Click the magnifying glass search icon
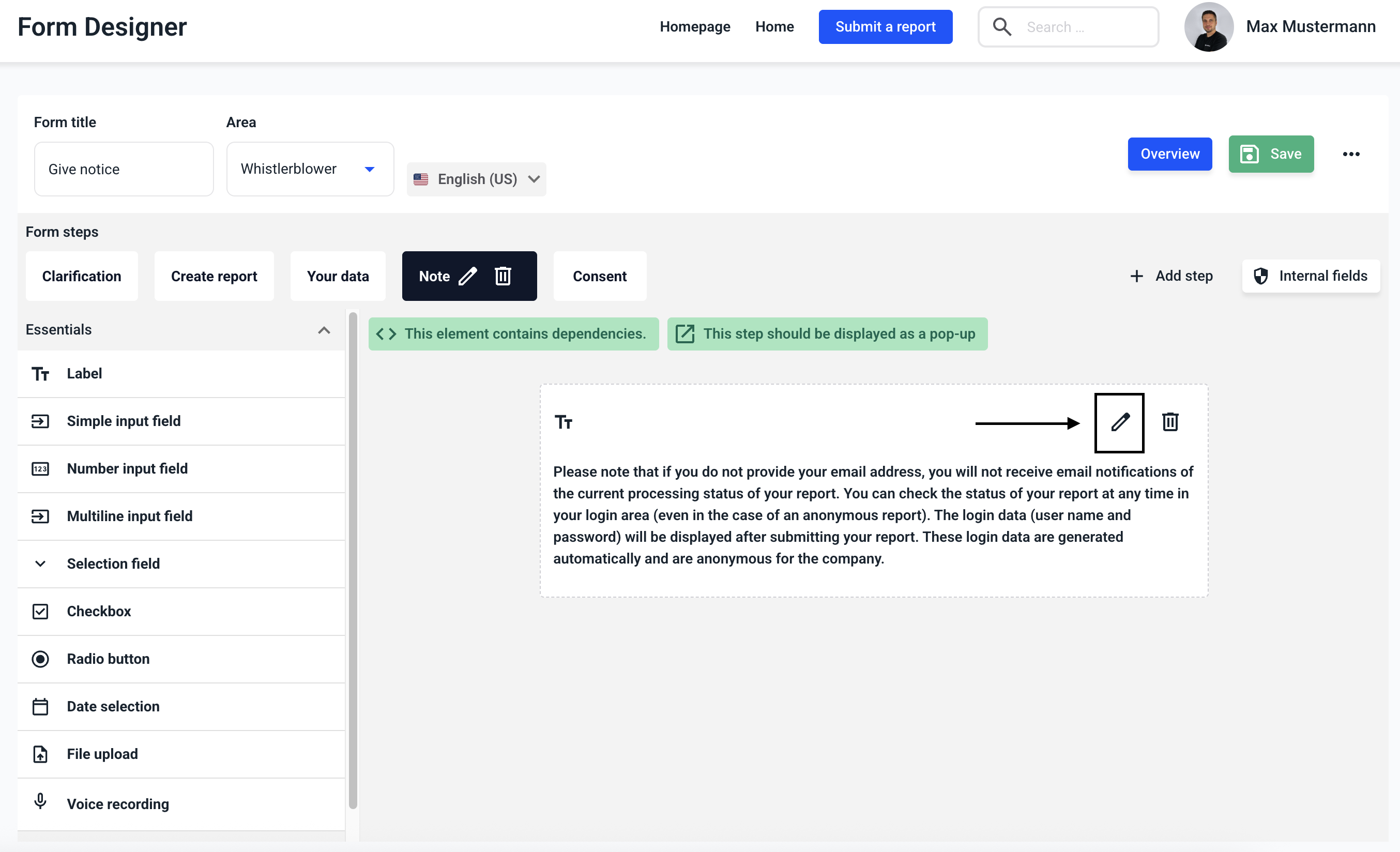 pos(1002,27)
